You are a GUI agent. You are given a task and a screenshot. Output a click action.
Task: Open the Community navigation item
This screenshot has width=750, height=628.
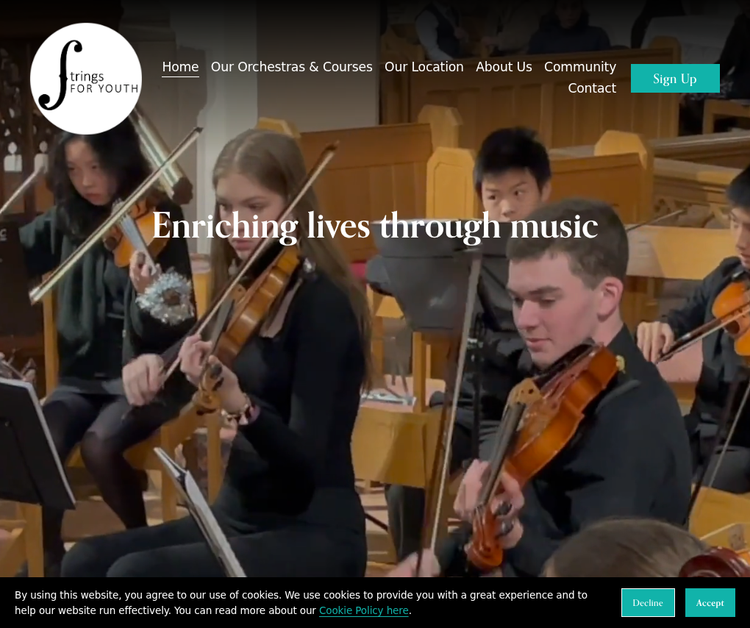(580, 66)
